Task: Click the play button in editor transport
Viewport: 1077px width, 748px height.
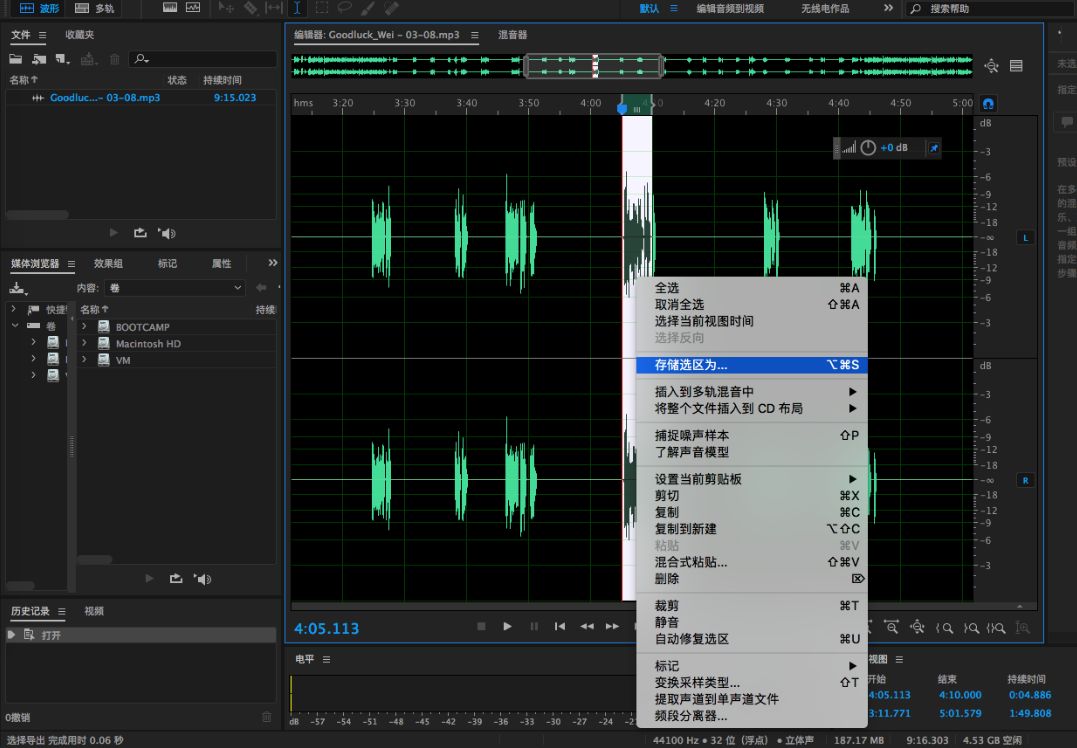Action: (507, 626)
